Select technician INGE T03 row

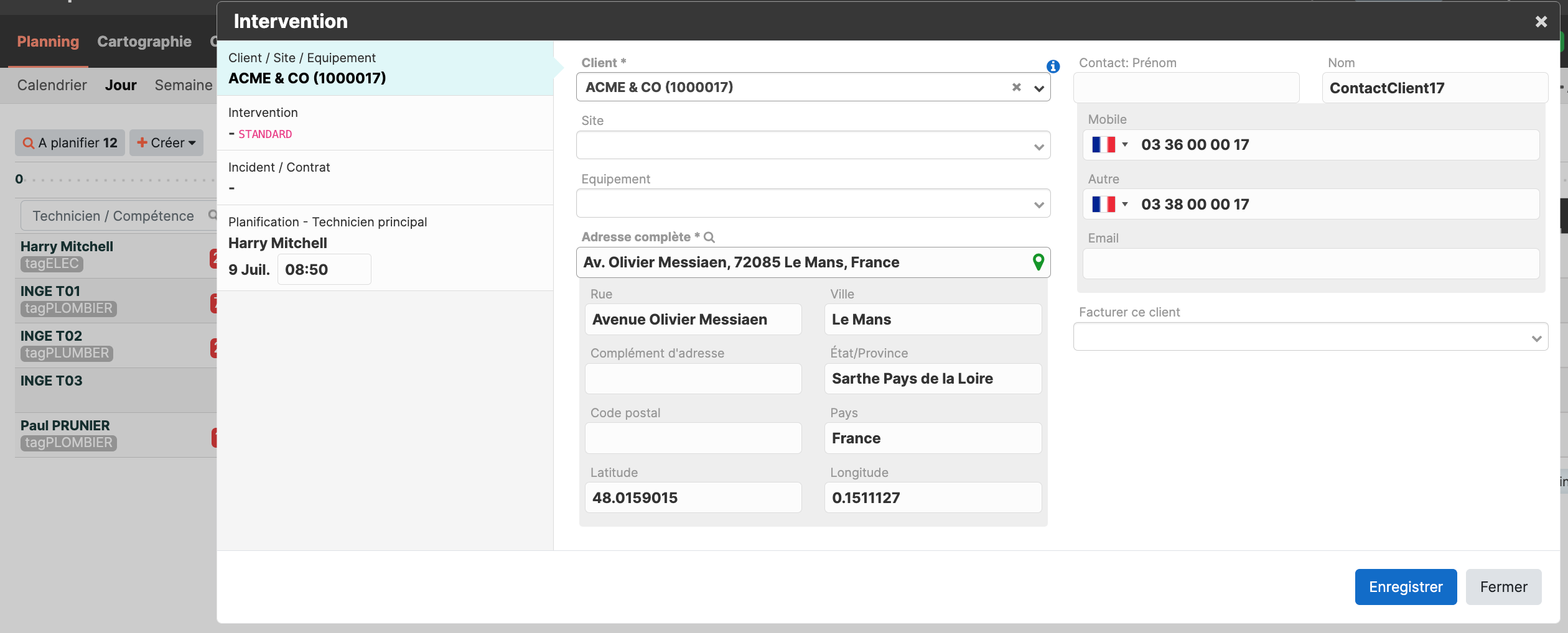(x=116, y=390)
